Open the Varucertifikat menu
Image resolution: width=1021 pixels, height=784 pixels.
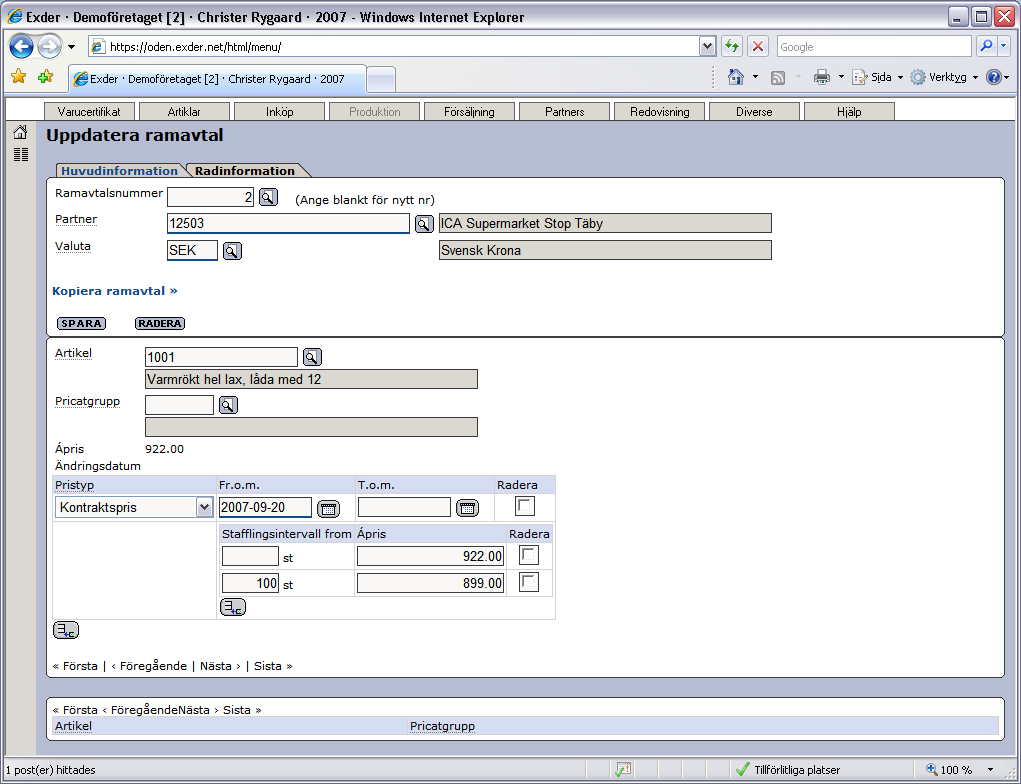[x=89, y=112]
